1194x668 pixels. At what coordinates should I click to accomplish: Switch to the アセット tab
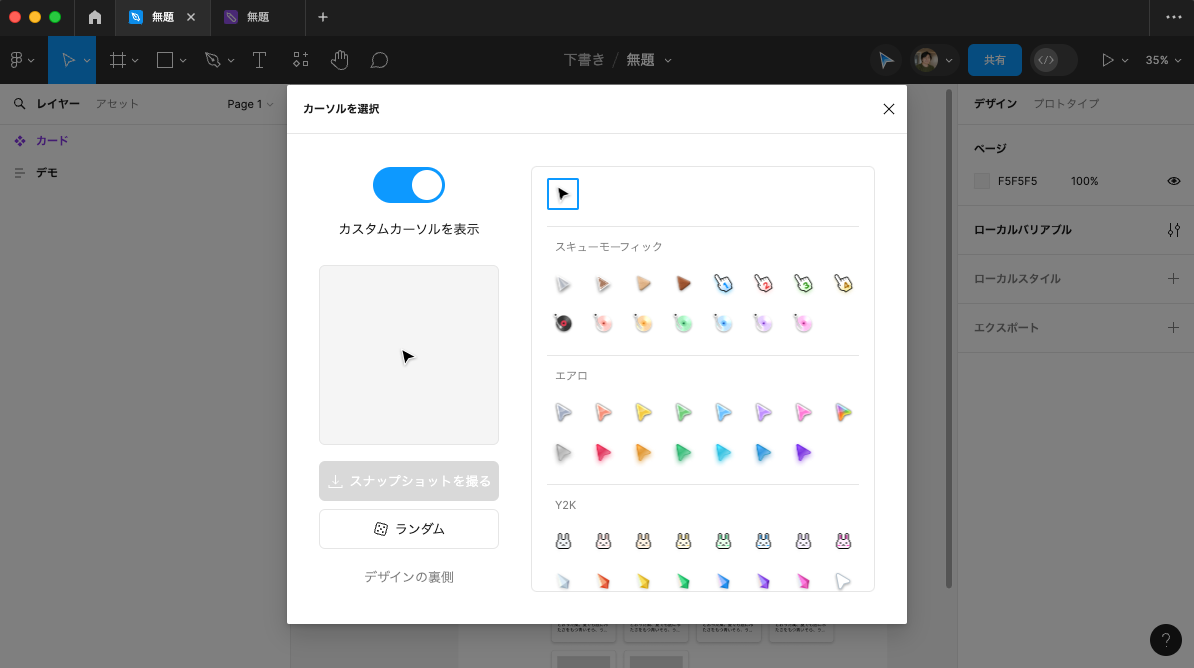116,103
